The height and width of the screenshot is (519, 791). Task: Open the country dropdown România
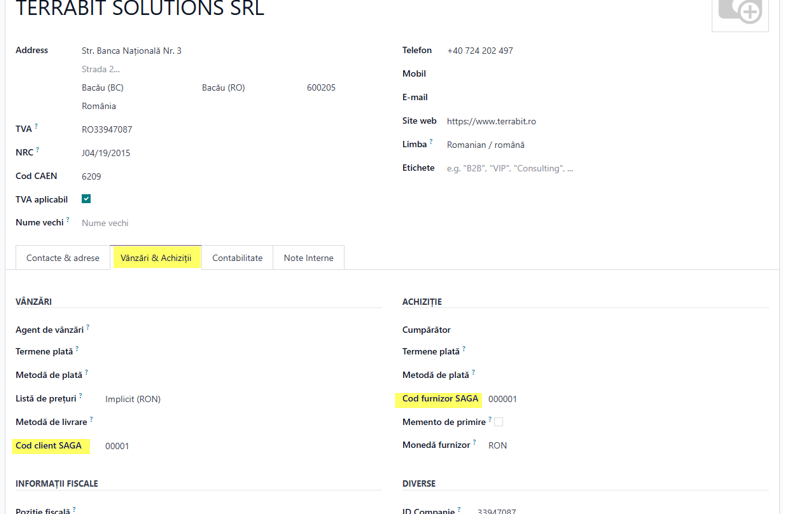click(99, 106)
